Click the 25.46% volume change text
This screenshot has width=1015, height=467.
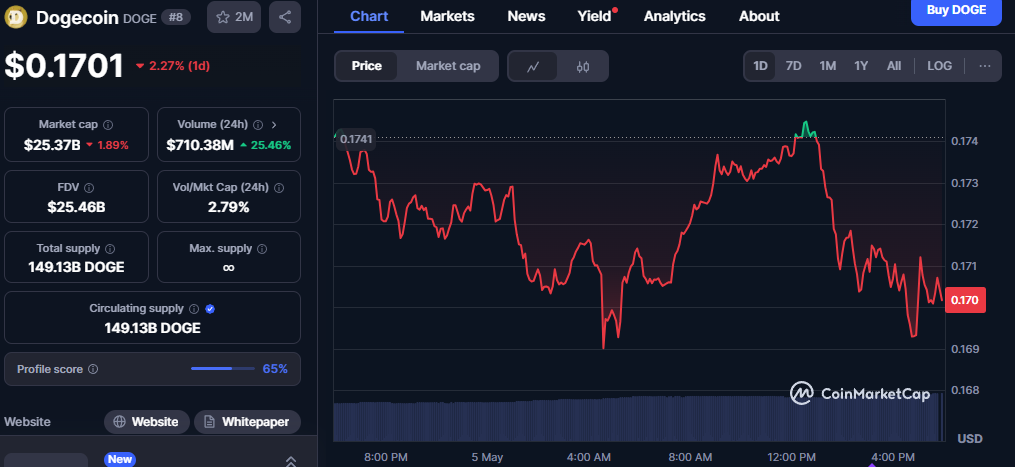[271, 145]
